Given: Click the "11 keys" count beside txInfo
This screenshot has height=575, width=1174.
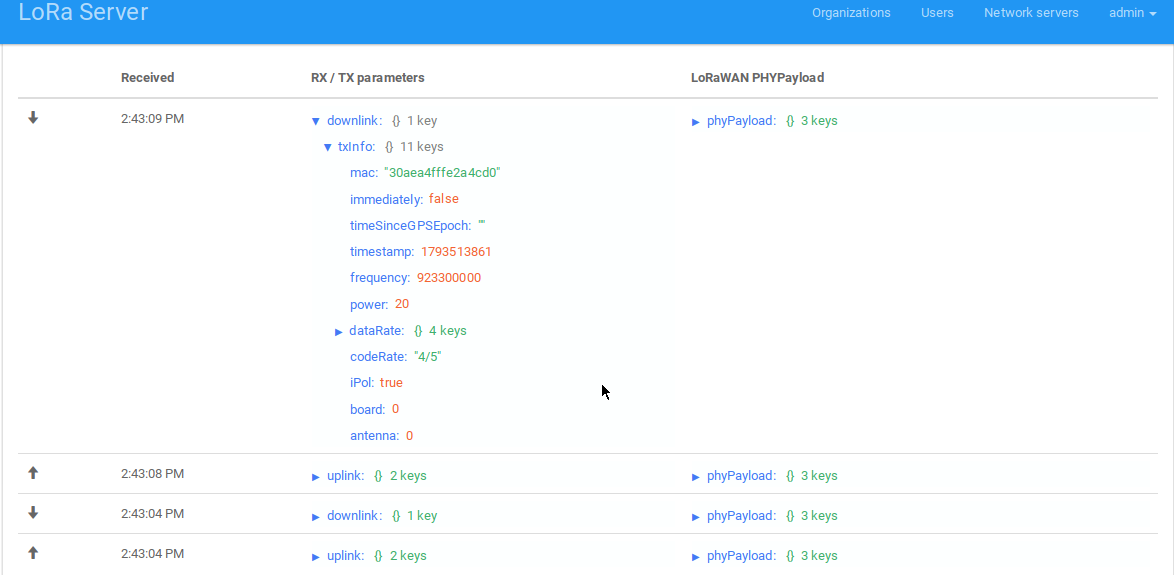Looking at the screenshot, I should coord(422,147).
